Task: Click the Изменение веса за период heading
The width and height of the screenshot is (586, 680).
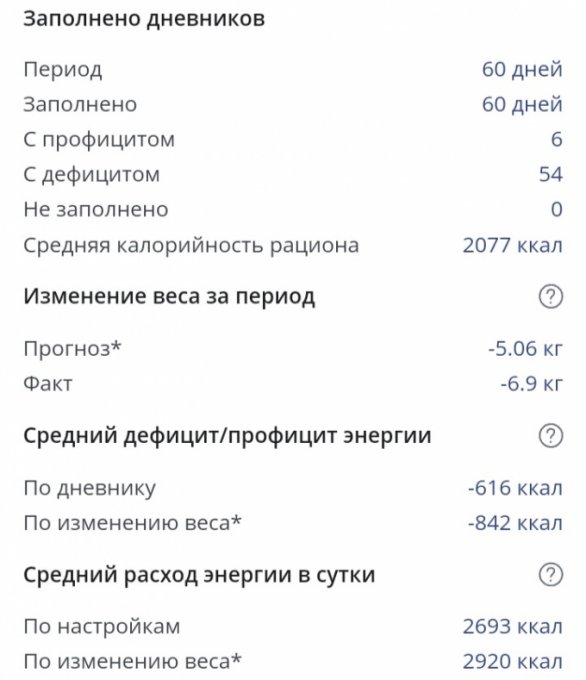Action: click(x=169, y=297)
